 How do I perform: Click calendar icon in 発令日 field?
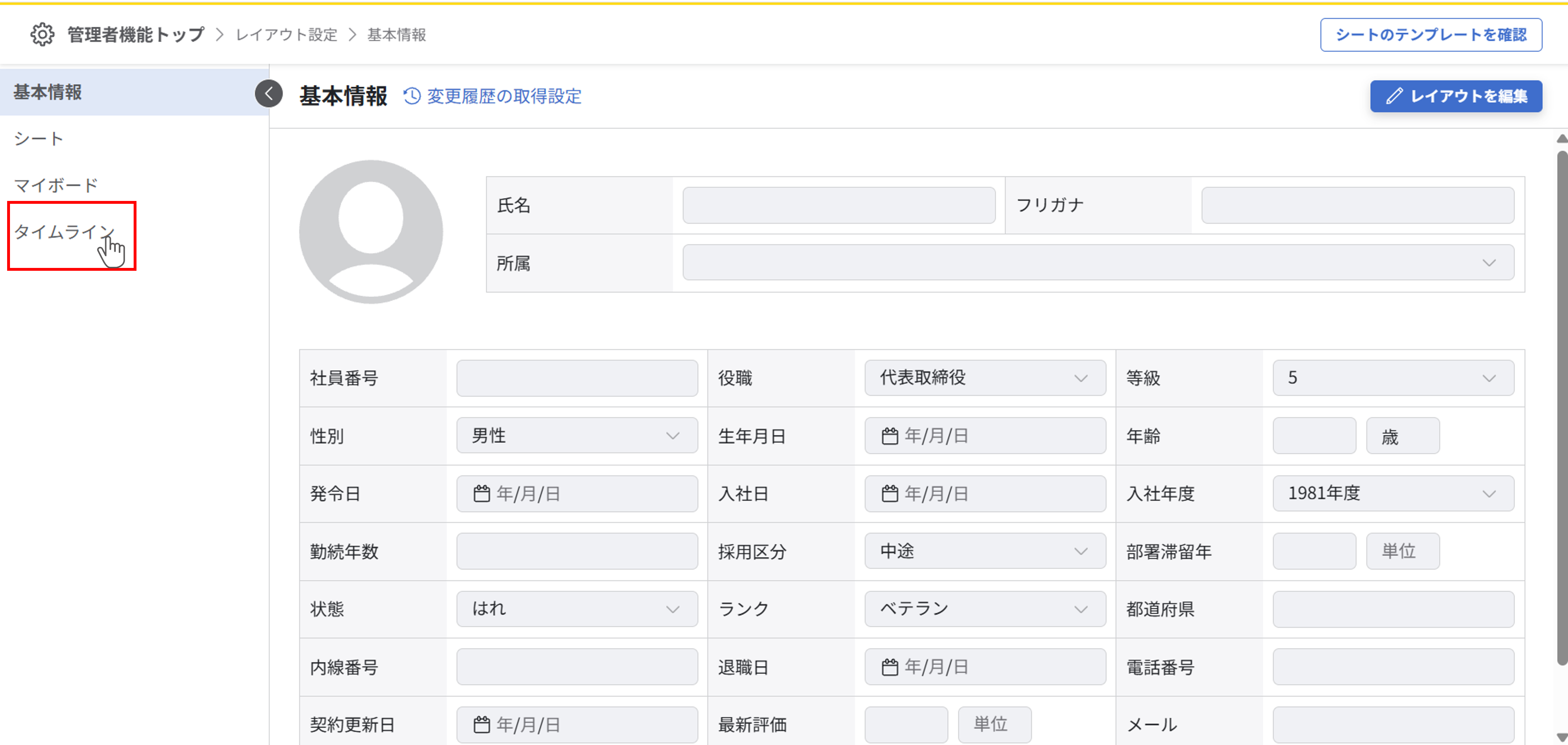[481, 493]
